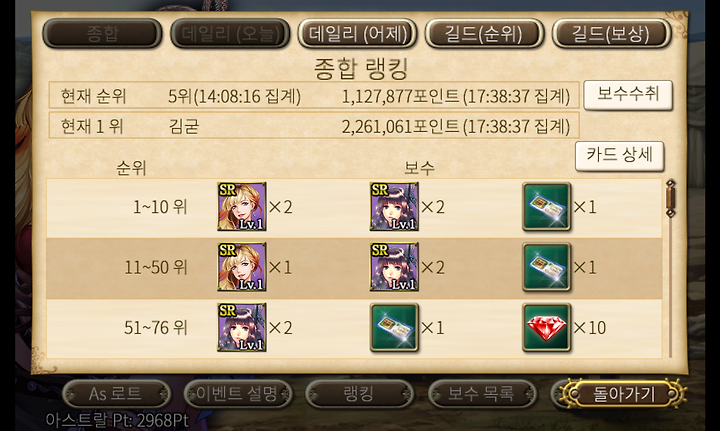The image size is (720, 431).
Task: Switch to the 데일리 (오늘) tab
Action: coord(230,34)
